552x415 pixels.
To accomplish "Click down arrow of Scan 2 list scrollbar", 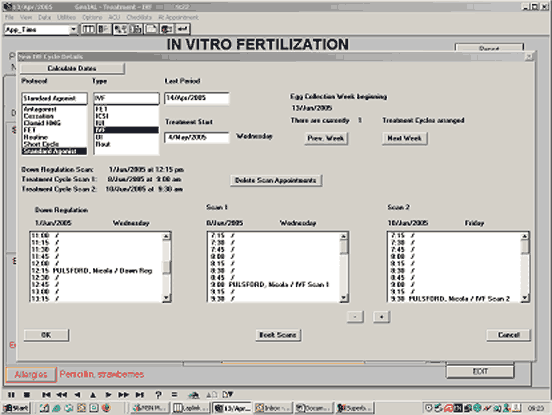I will coord(525,298).
